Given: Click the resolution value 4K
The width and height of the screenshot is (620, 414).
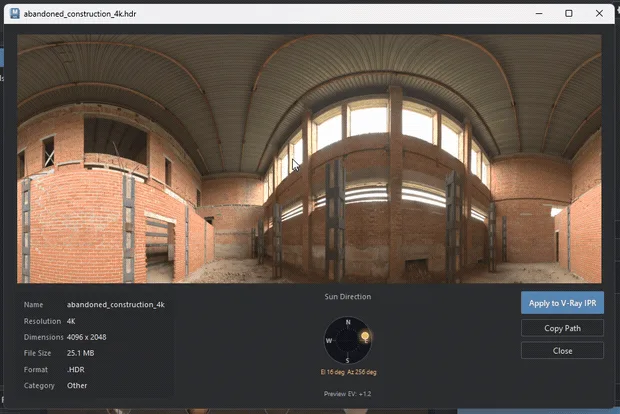Looking at the screenshot, I should pos(71,321).
